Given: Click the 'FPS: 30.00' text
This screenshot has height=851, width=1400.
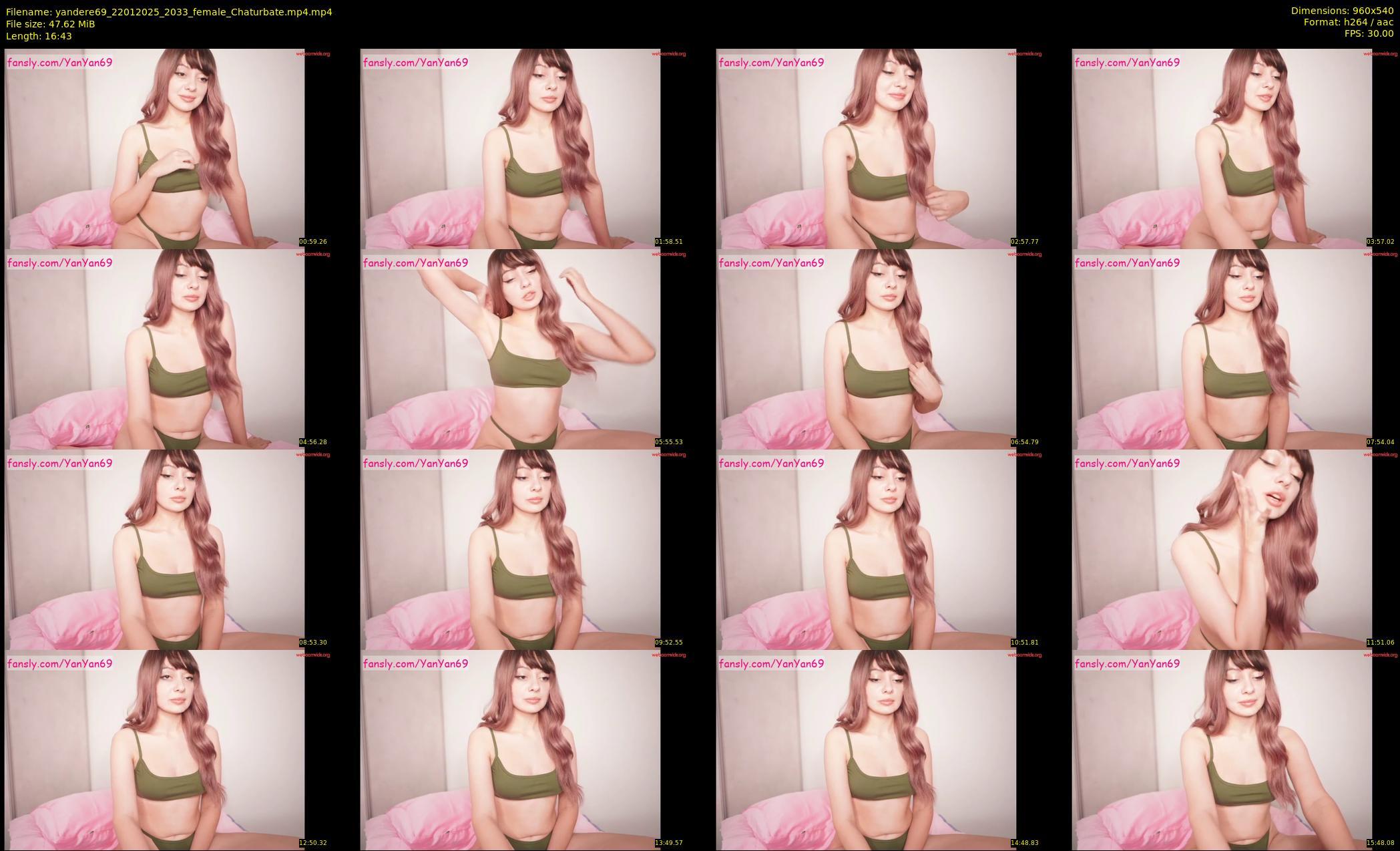Looking at the screenshot, I should pyautogui.click(x=1369, y=33).
